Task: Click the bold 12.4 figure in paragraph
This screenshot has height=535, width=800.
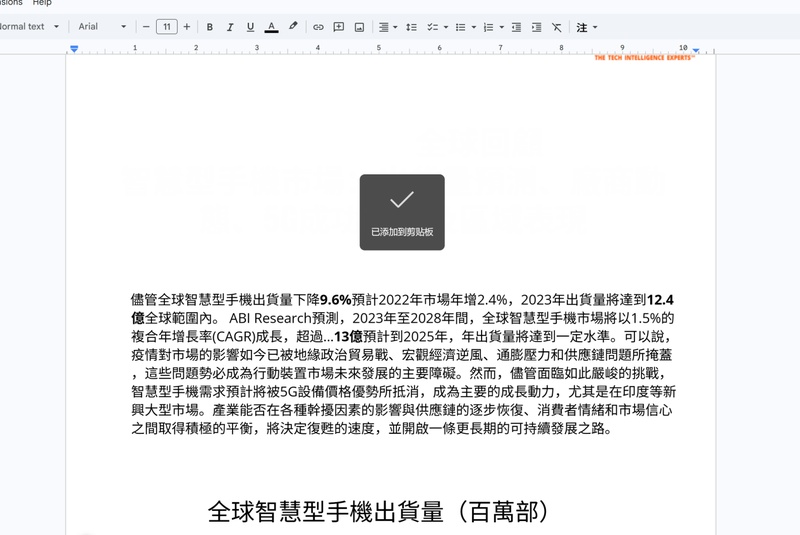Action: pos(660,299)
